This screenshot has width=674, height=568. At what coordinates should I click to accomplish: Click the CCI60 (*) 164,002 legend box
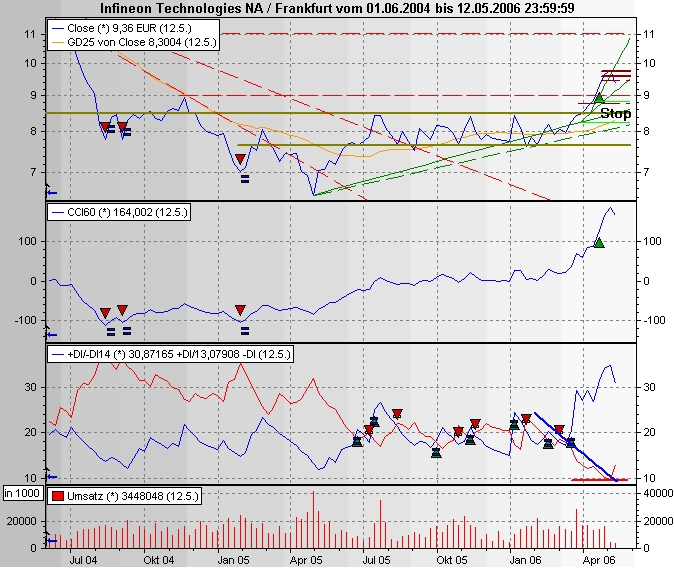tap(119, 212)
